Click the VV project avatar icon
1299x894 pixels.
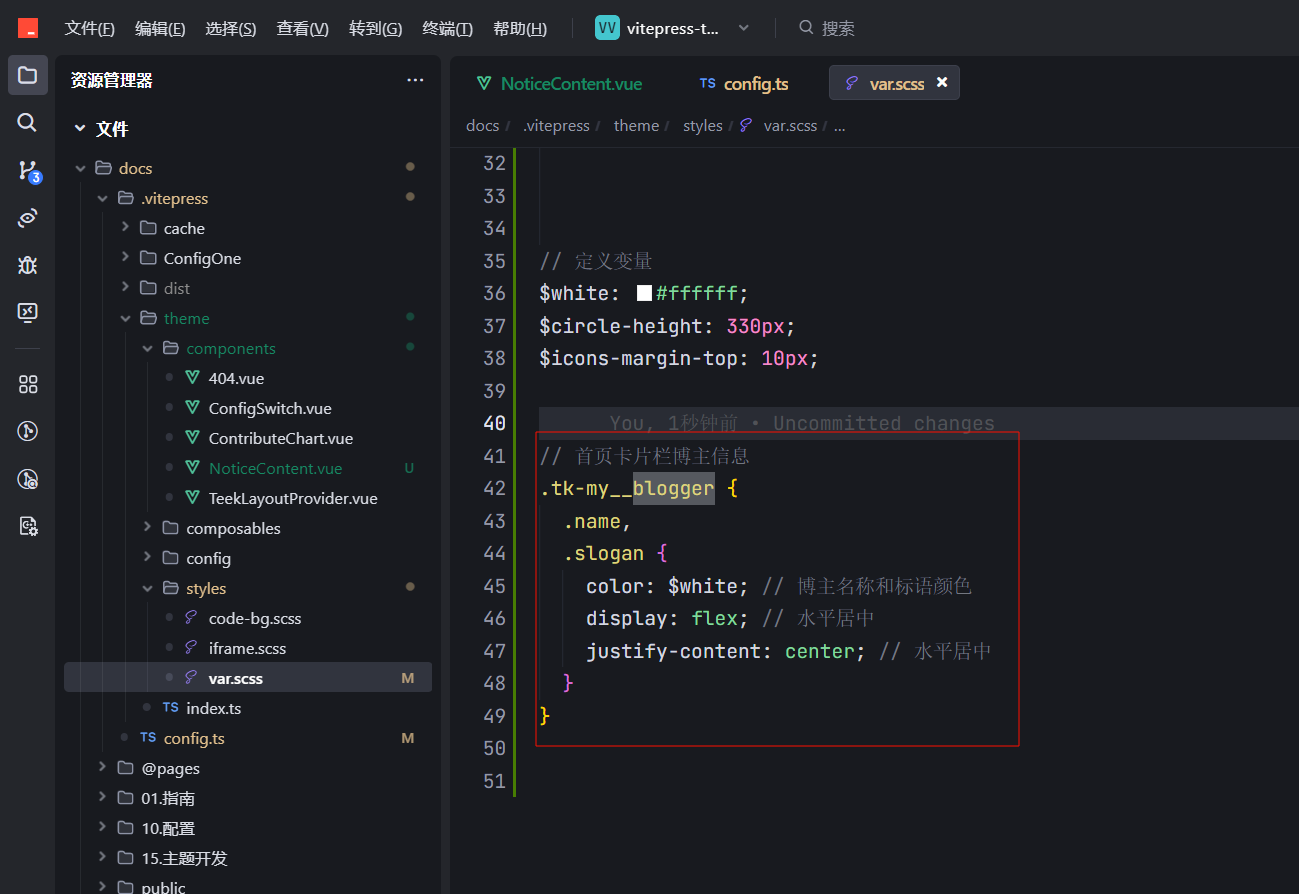pos(607,28)
